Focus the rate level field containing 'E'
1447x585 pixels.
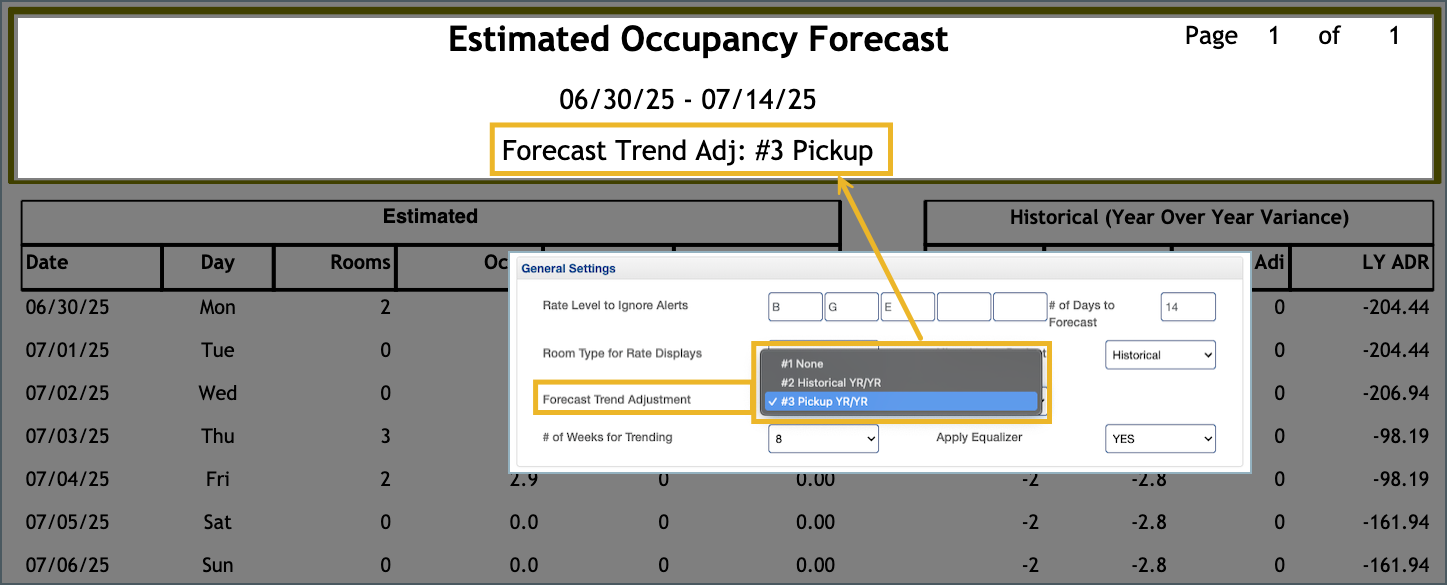(x=907, y=307)
